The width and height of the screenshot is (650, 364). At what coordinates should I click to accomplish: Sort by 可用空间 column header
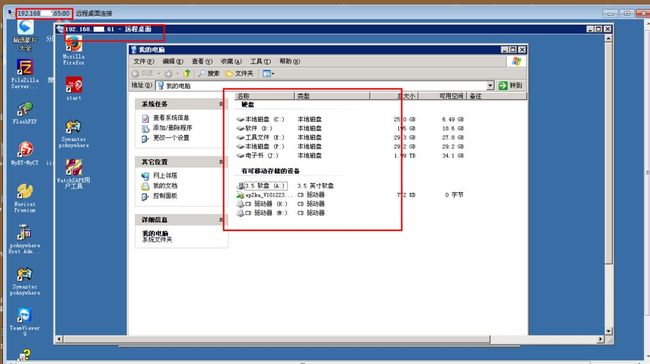(442, 96)
